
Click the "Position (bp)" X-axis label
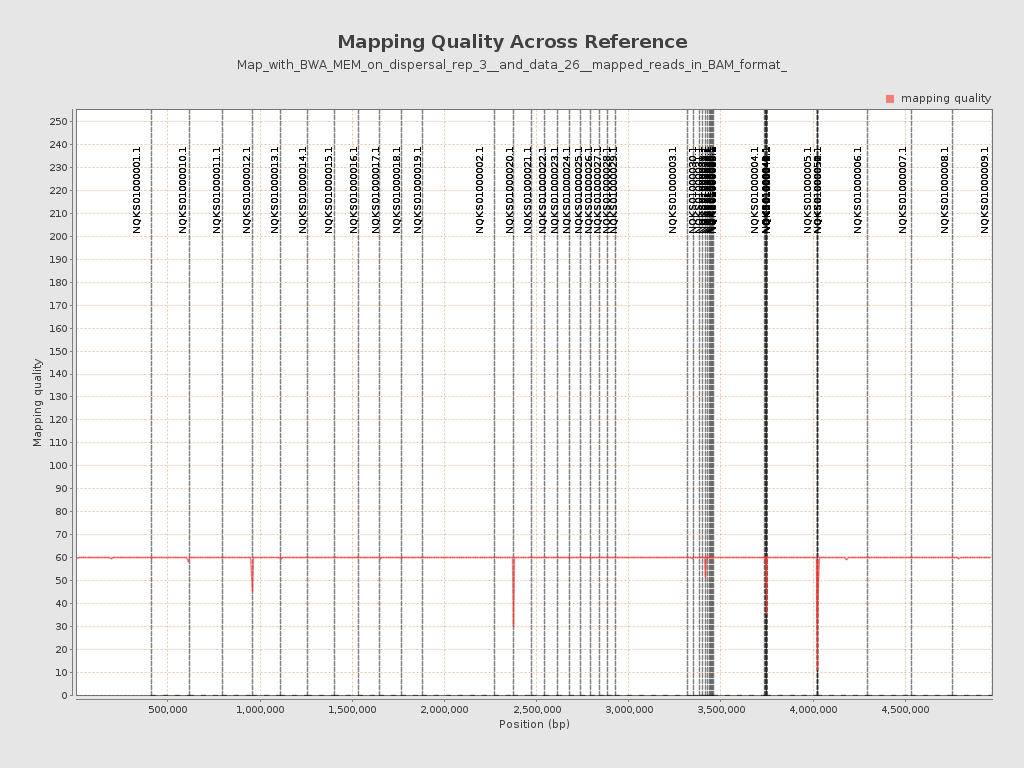[536, 725]
